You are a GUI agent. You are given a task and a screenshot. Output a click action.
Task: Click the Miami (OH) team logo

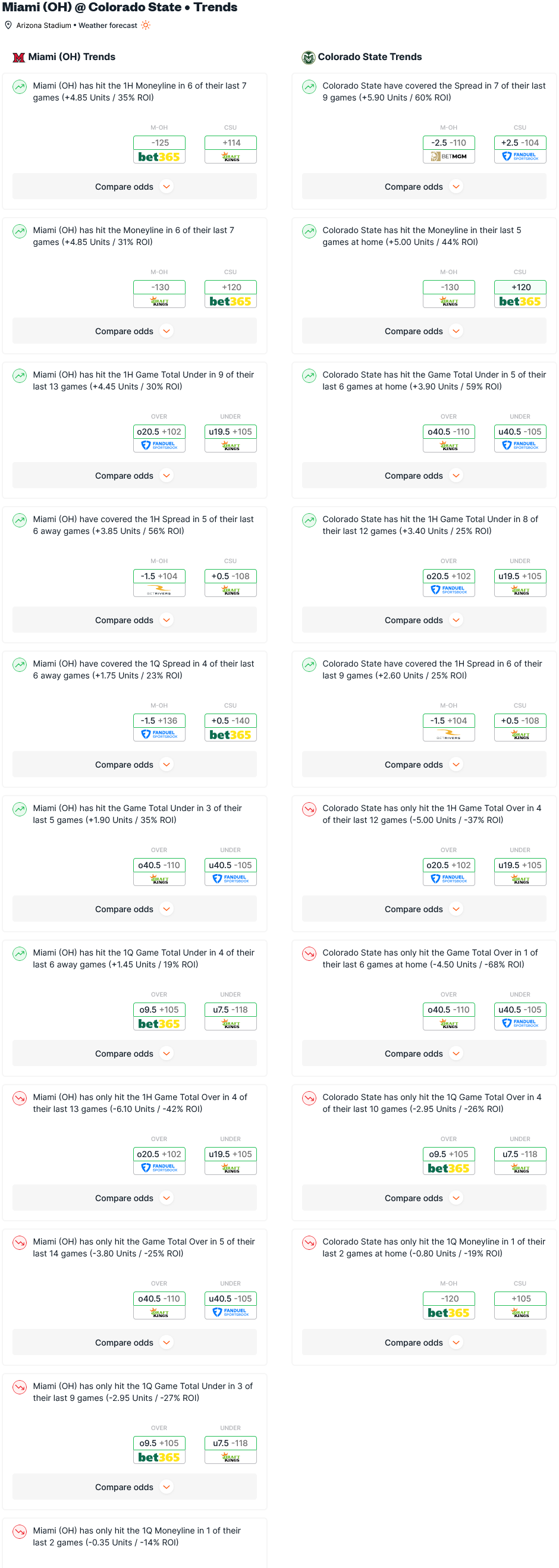pos(19,57)
